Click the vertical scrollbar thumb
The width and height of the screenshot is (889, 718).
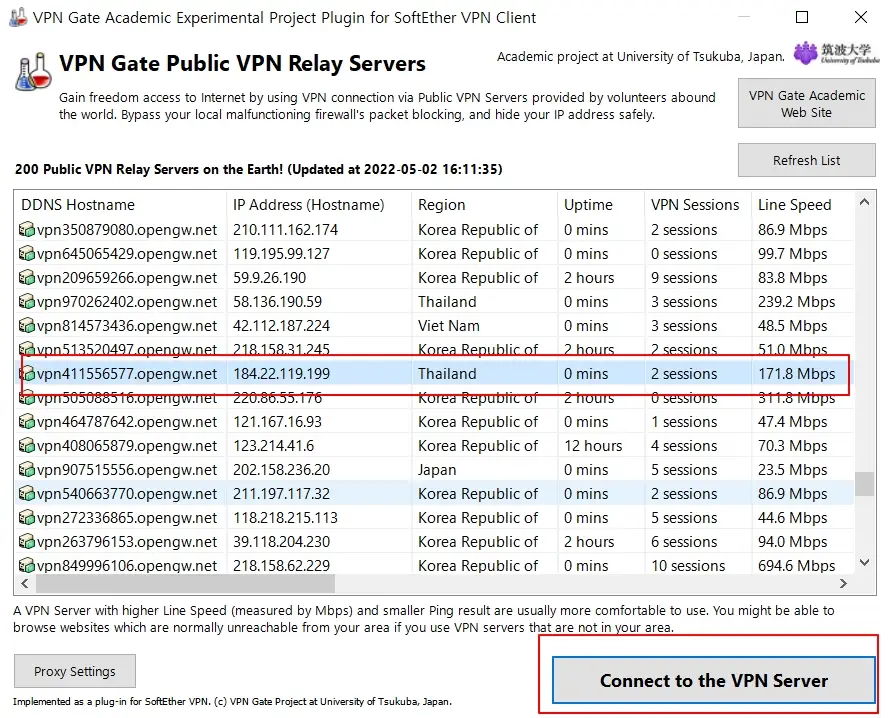[864, 484]
